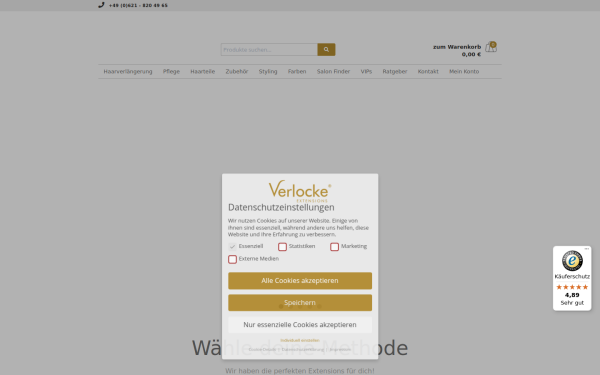The image size is (600, 375).
Task: Click zum Warenkorb link
Action: (457, 47)
